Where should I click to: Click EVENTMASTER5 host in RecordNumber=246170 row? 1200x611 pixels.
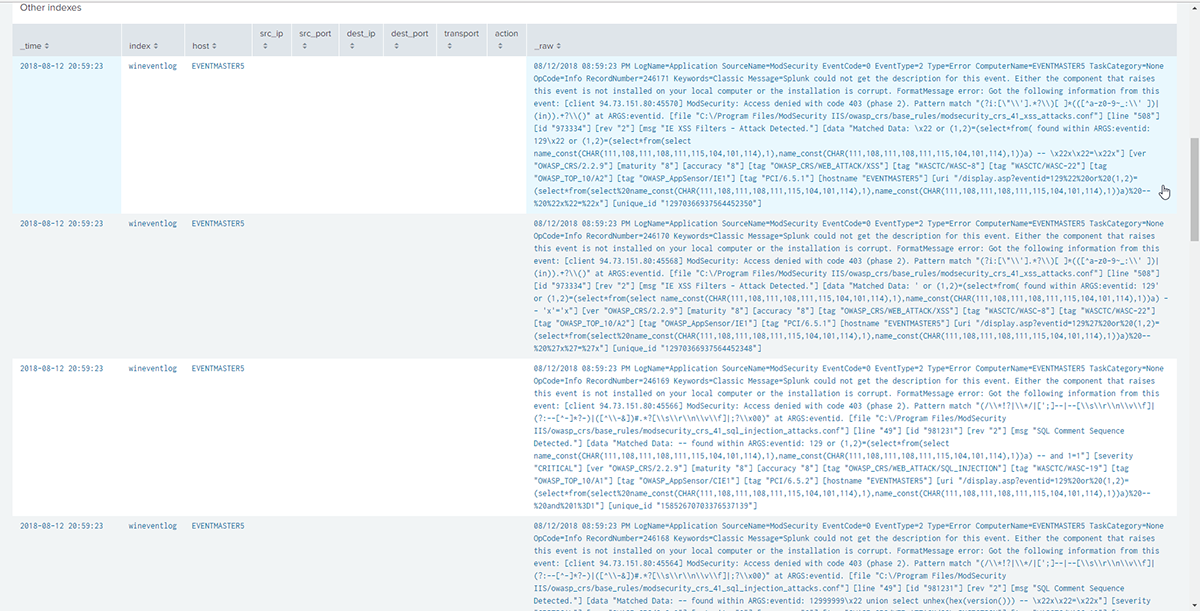click(218, 225)
